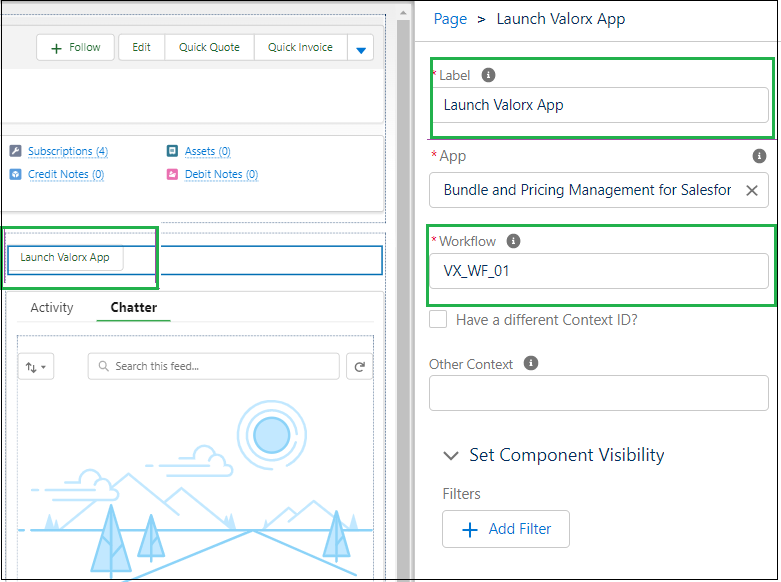
Task: Open the more actions dropdown arrow
Action: point(361,48)
